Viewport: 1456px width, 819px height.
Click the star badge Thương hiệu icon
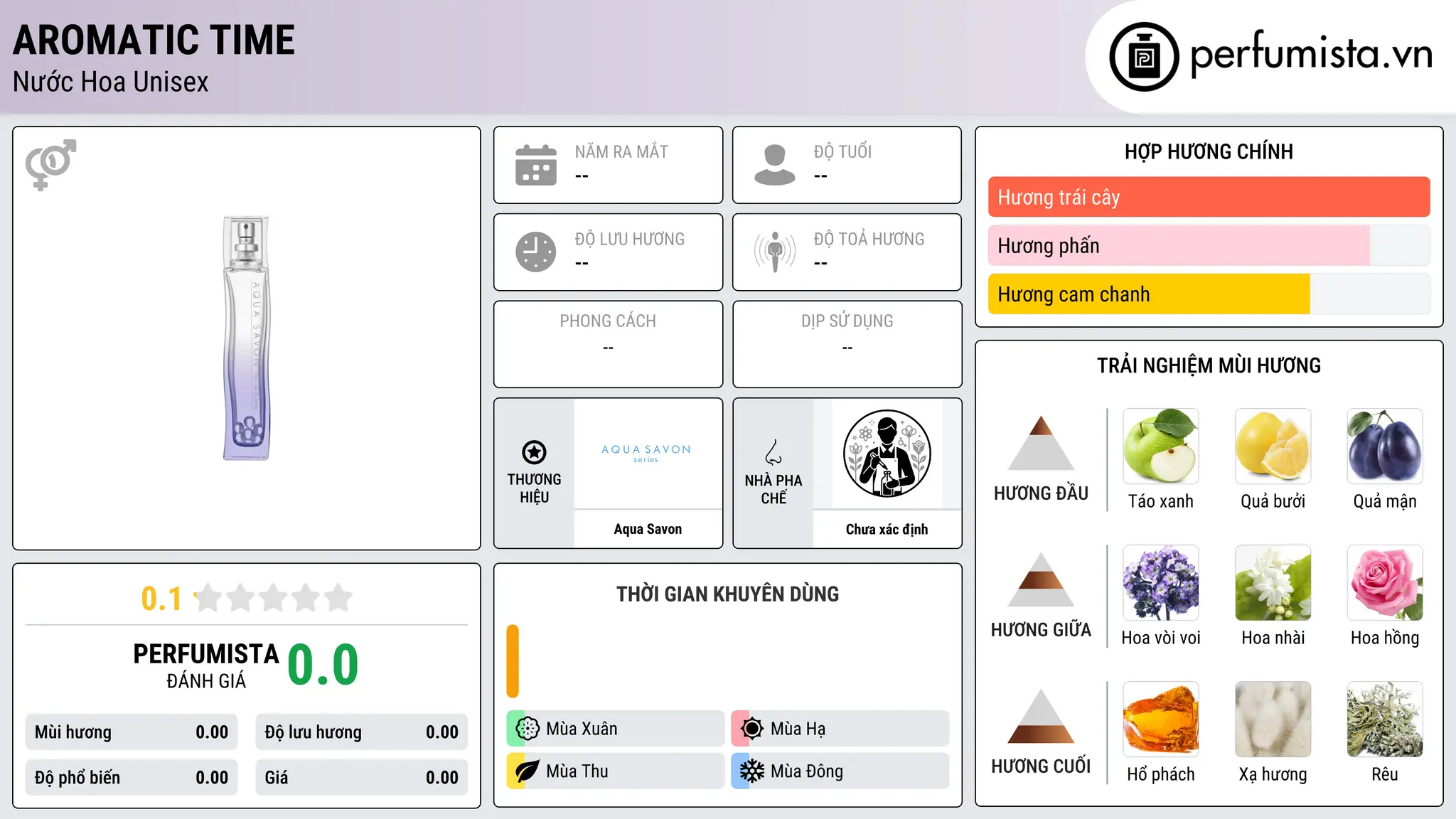tap(534, 452)
